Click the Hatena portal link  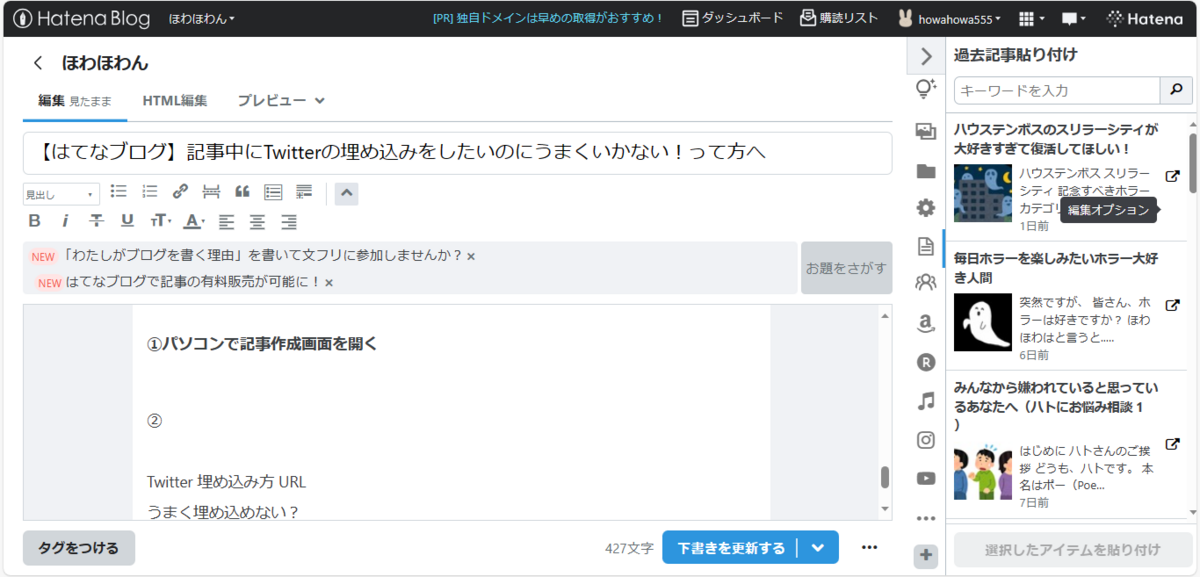coord(1144,18)
